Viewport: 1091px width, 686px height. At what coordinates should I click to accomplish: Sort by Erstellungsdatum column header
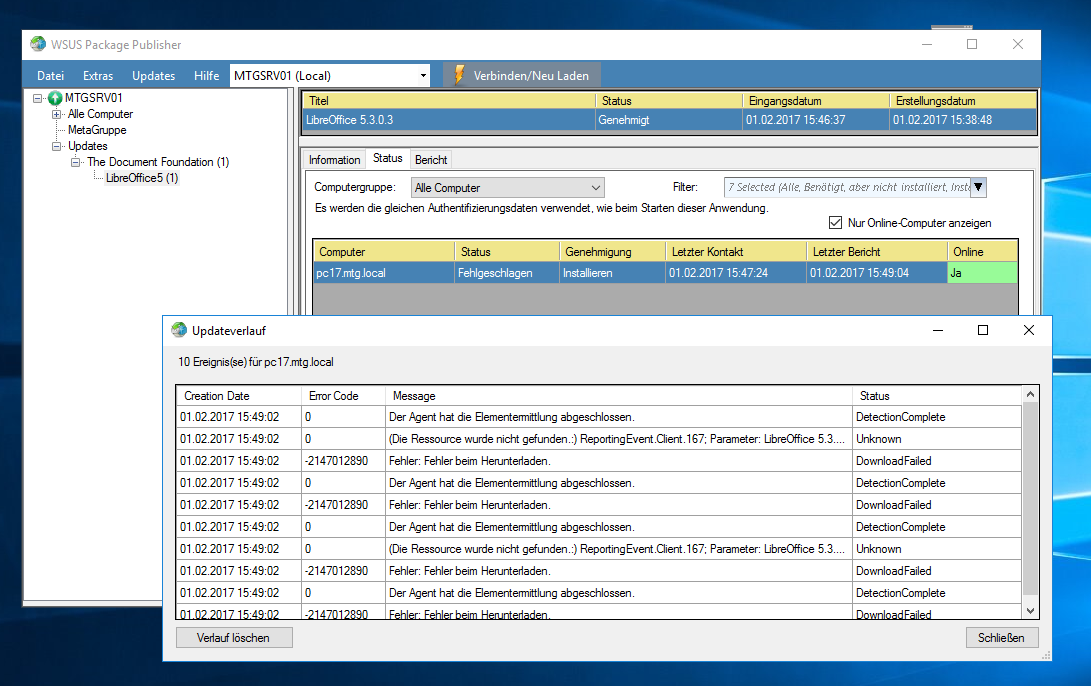[x=963, y=101]
